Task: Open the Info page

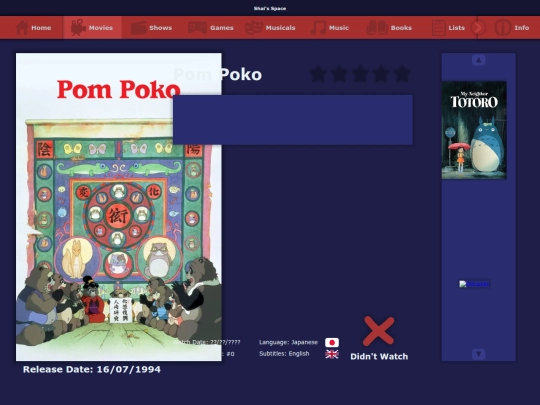Action: (512, 28)
